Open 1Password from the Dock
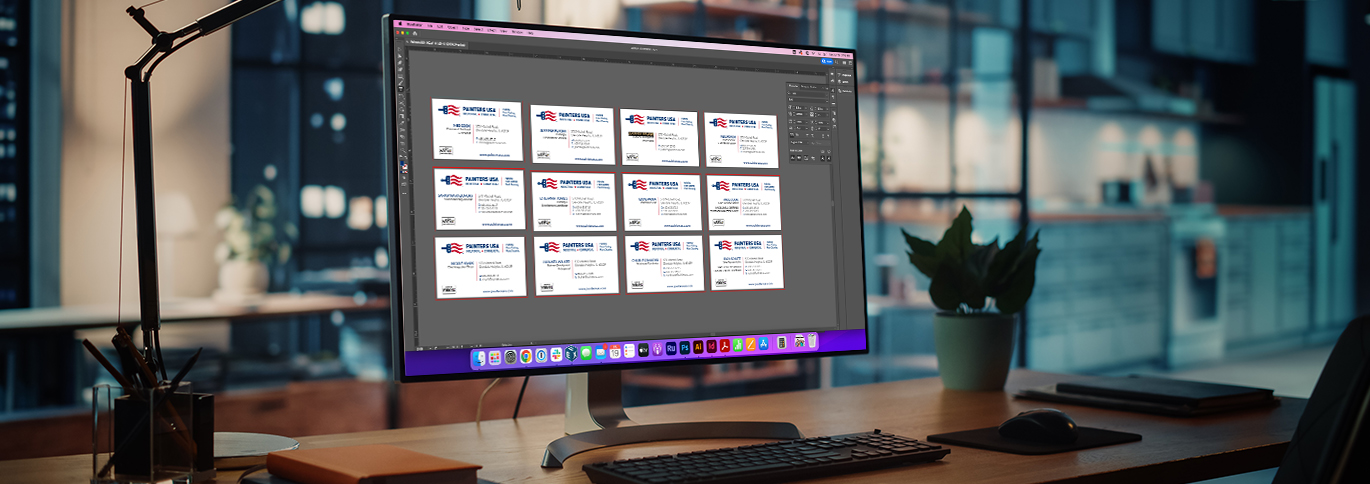 pos(541,355)
